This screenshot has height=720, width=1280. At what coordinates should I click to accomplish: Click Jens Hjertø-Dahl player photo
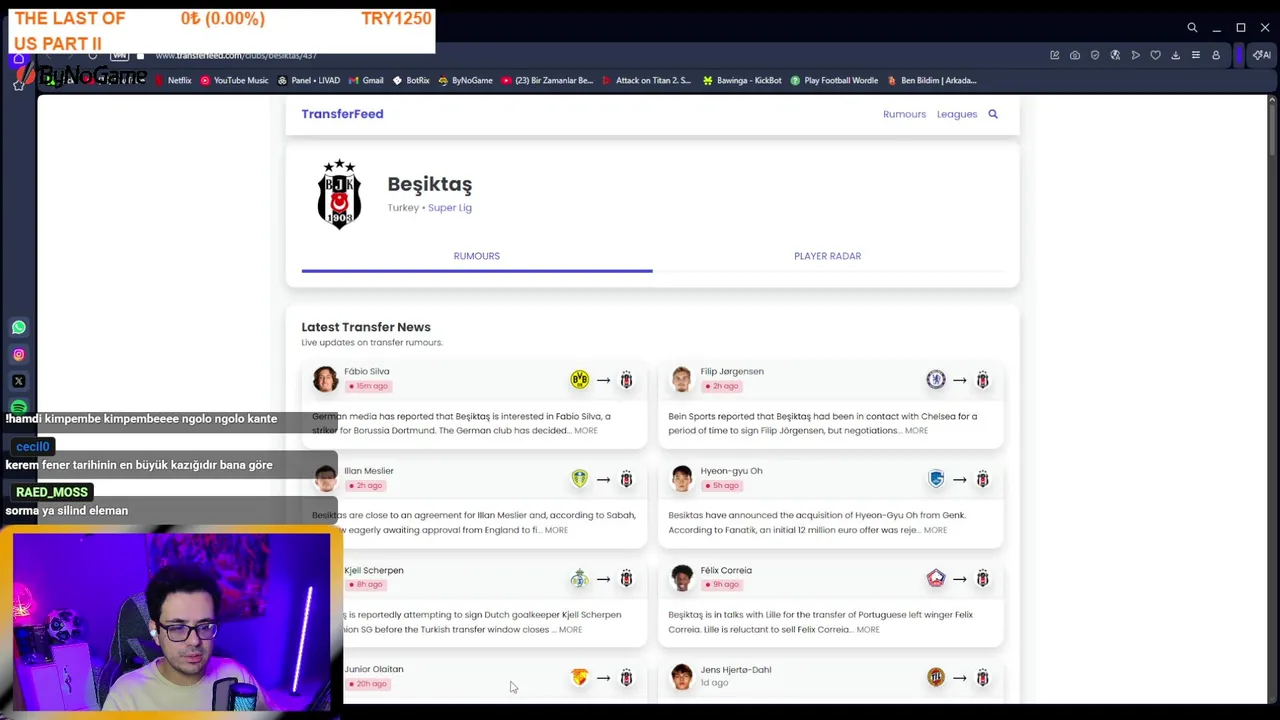(681, 677)
